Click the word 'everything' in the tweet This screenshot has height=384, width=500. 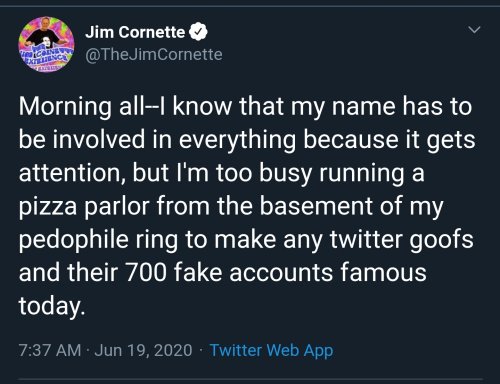pos(237,140)
